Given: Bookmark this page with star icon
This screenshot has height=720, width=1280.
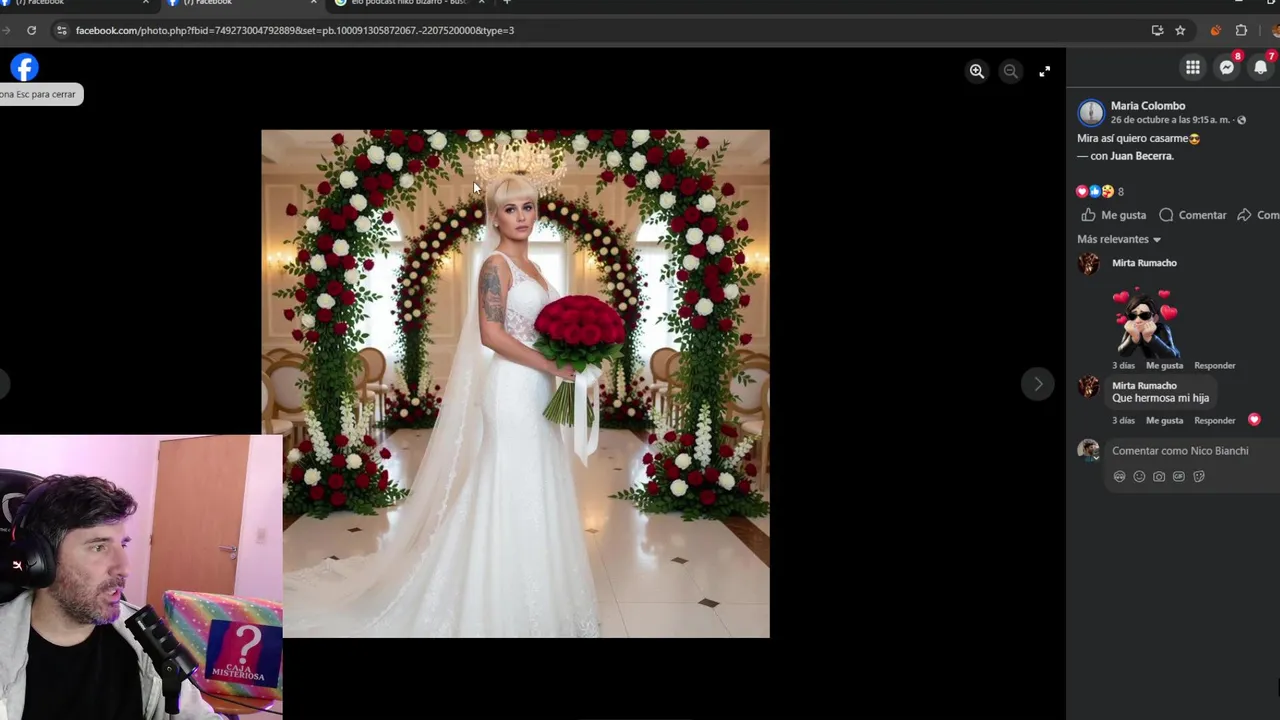Looking at the screenshot, I should (x=1180, y=30).
